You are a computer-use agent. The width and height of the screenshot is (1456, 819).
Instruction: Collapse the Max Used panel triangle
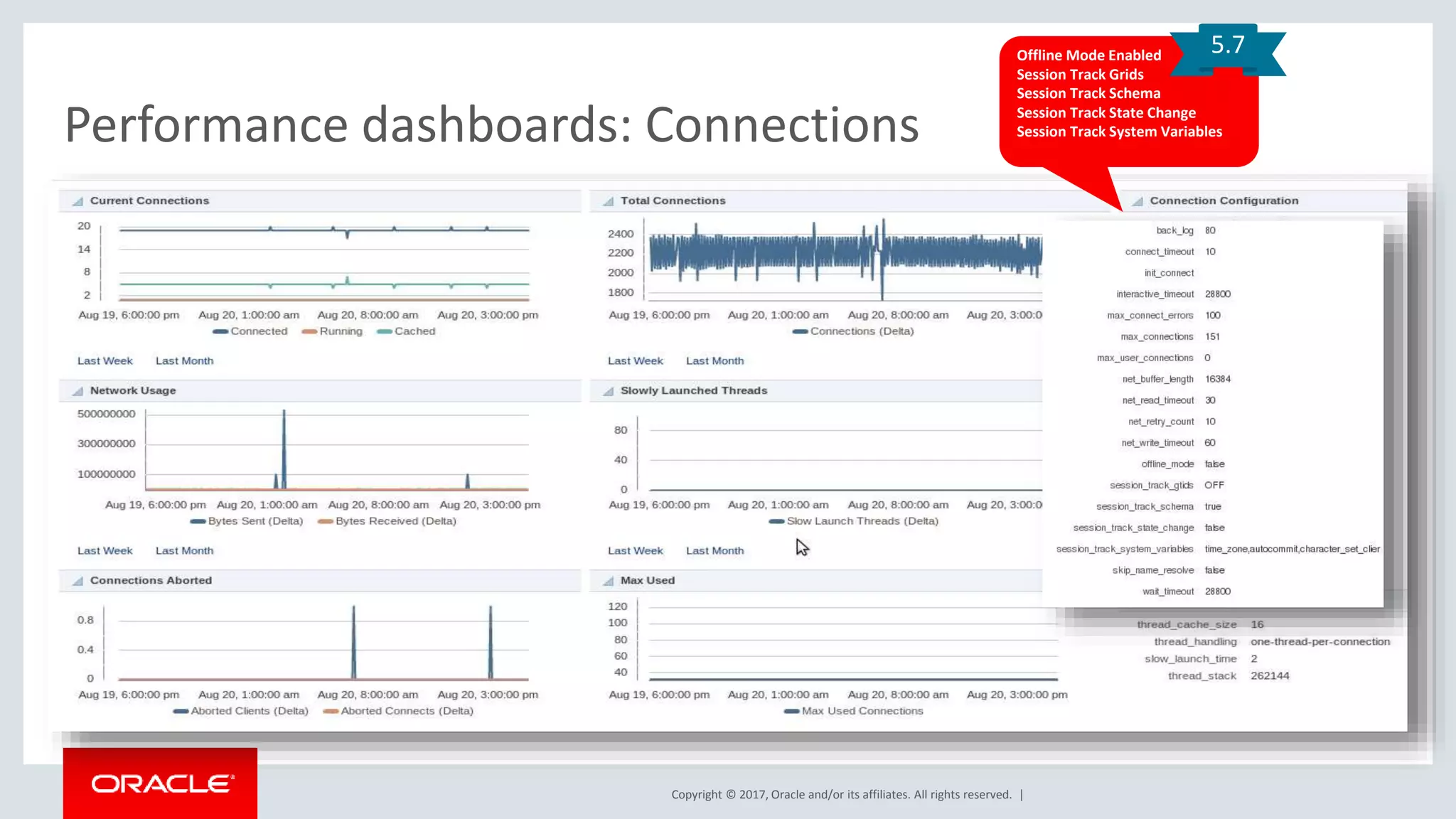[x=608, y=581]
